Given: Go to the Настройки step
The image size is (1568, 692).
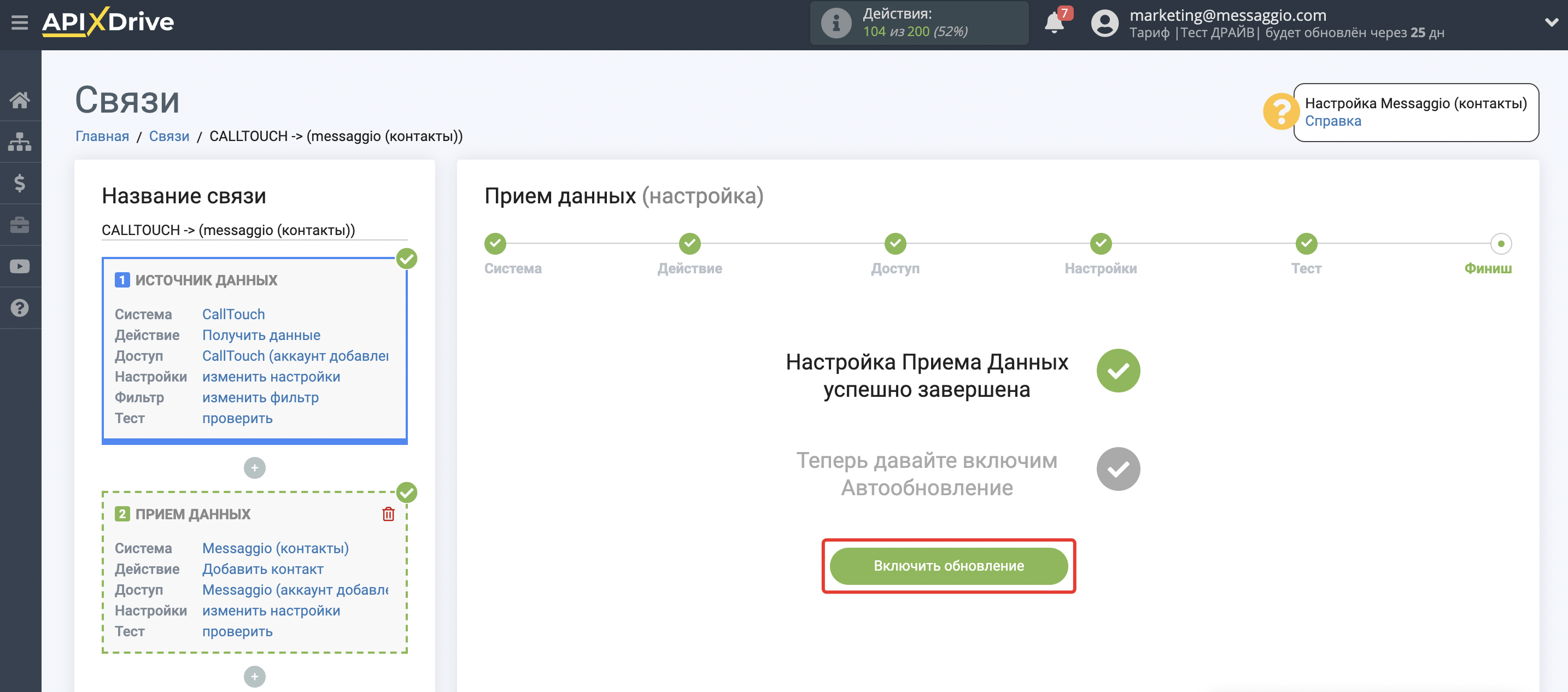Looking at the screenshot, I should coord(1101,243).
